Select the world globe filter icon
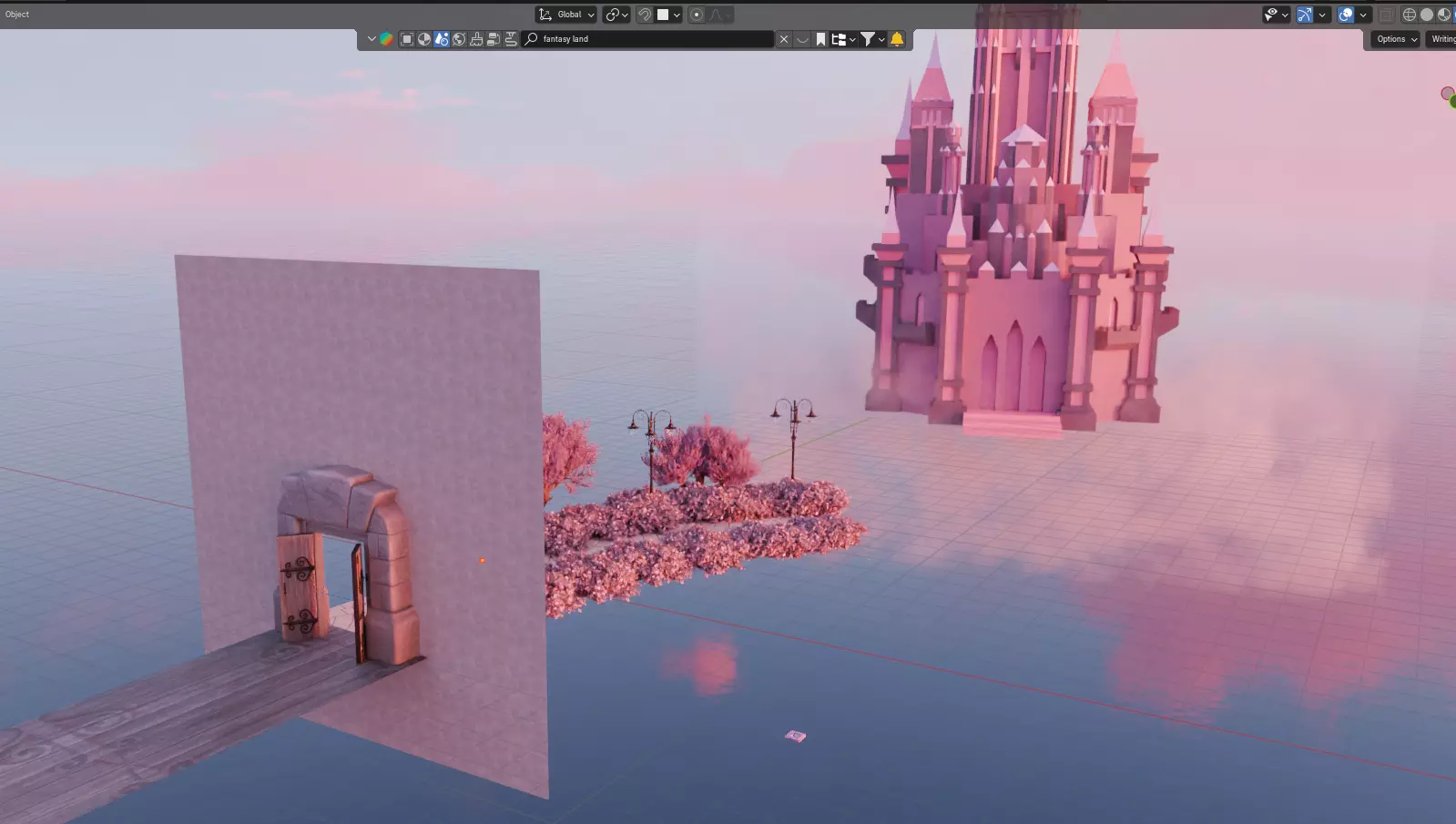The width and height of the screenshot is (1456, 824). point(459,39)
